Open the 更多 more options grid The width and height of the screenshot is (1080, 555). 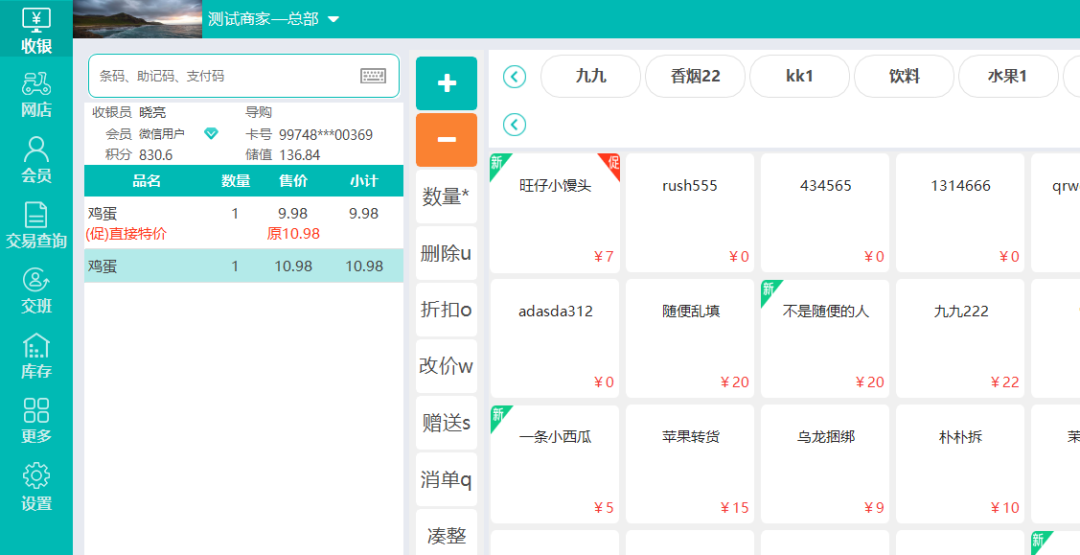tap(36, 421)
